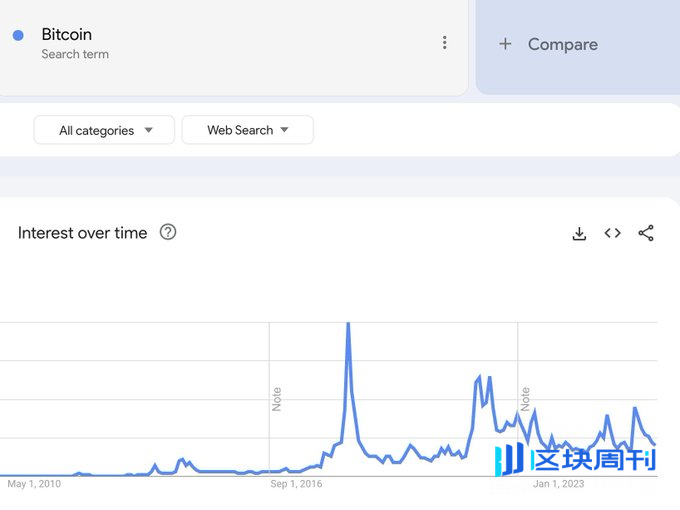Click the Sep 1, 2016 axis label

pos(296,484)
